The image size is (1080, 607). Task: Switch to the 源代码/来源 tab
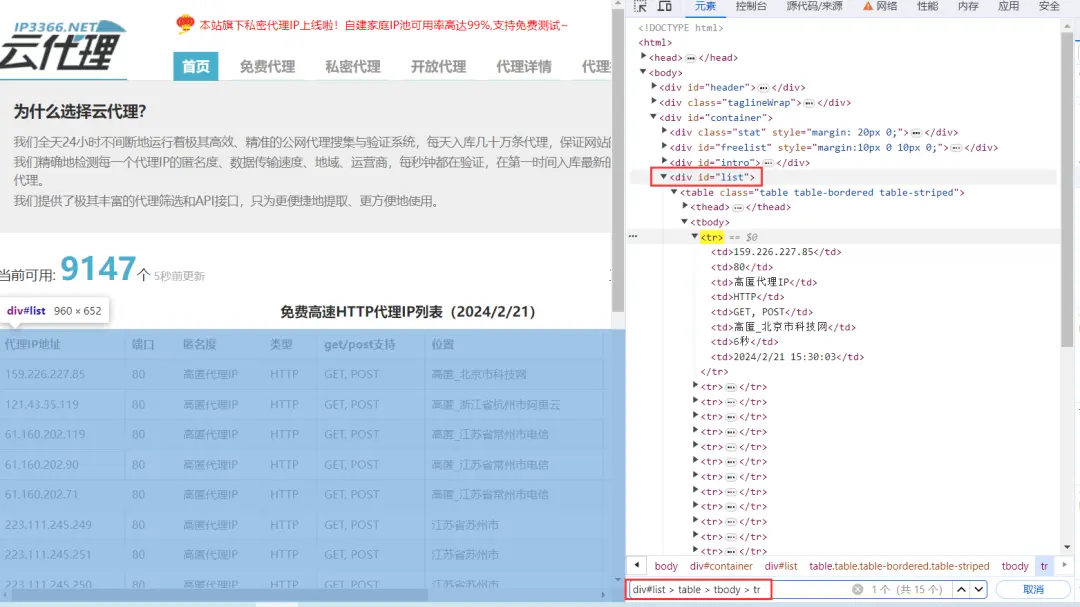click(814, 7)
